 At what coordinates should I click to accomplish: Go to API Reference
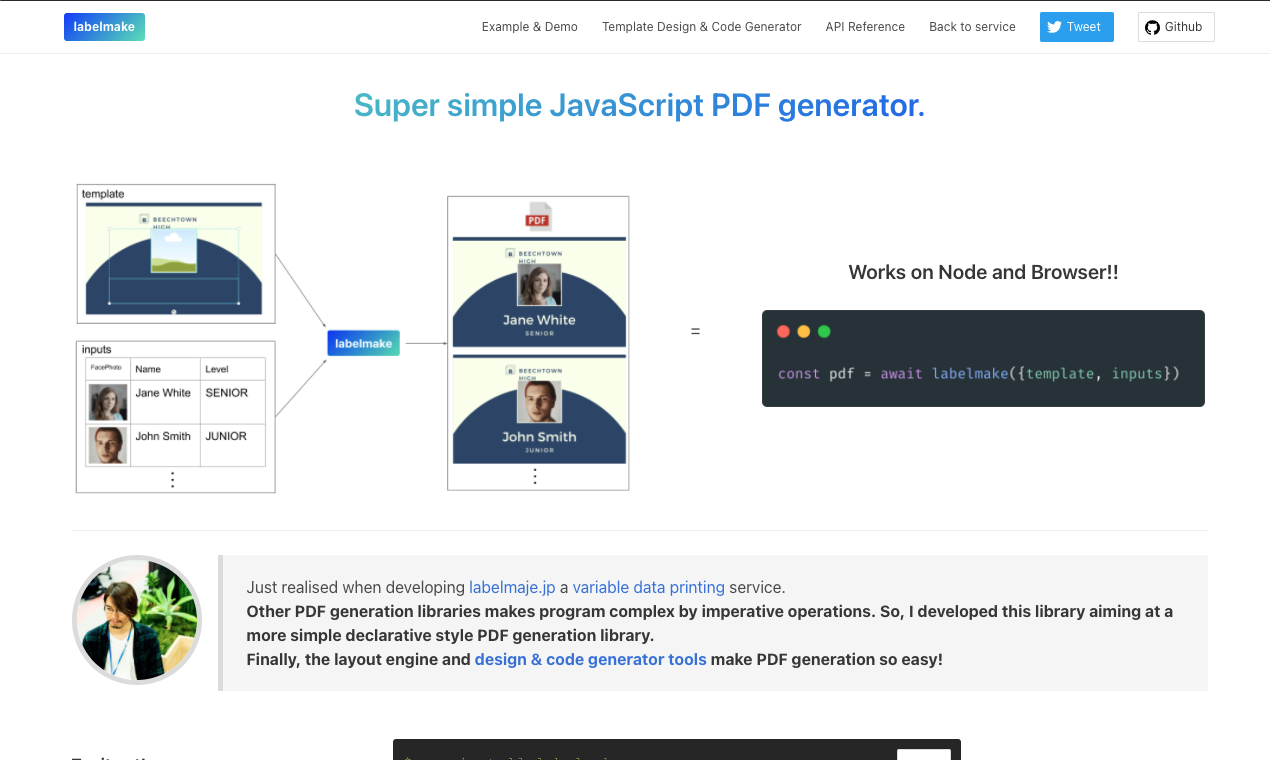click(865, 27)
